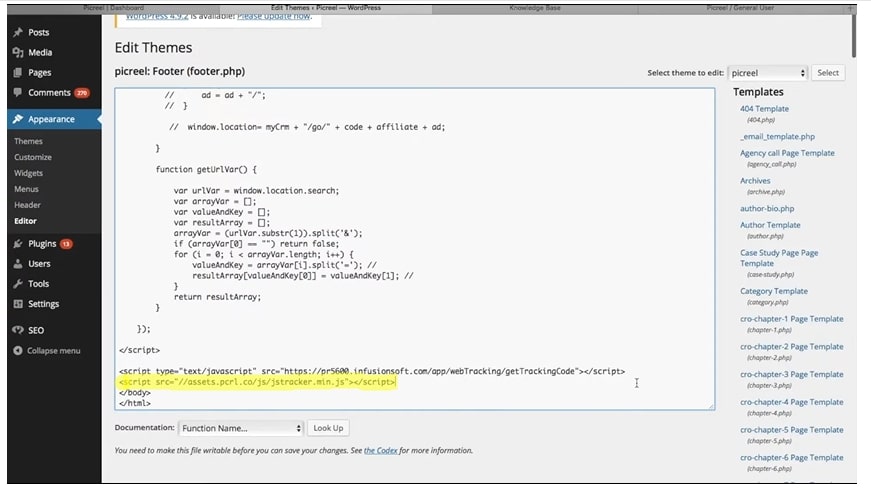Viewport: 871px width, 495px height.
Task: Go to Header submenu item
Action: 27,205
